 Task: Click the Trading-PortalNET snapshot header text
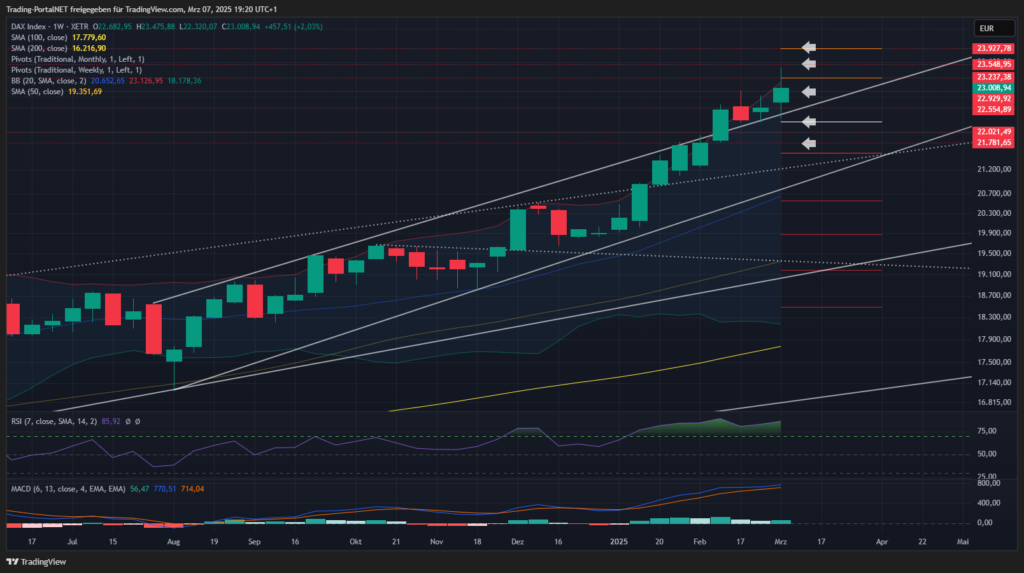point(142,9)
